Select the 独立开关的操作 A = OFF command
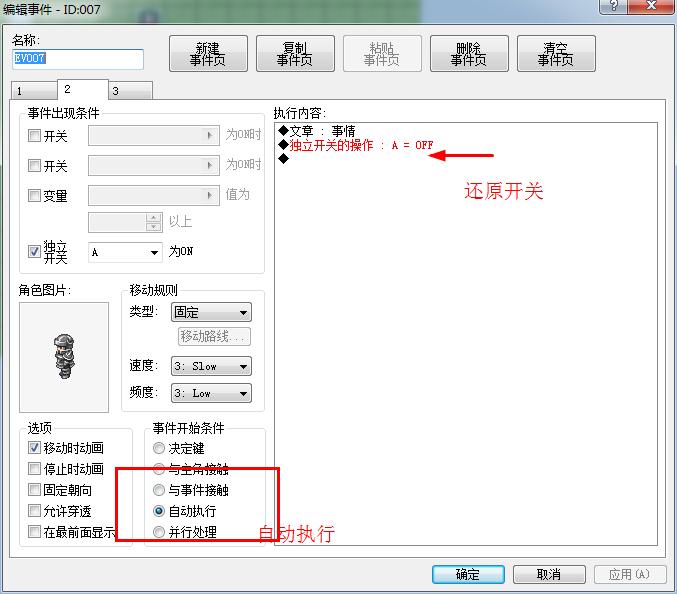This screenshot has height=594, width=677. (x=356, y=145)
